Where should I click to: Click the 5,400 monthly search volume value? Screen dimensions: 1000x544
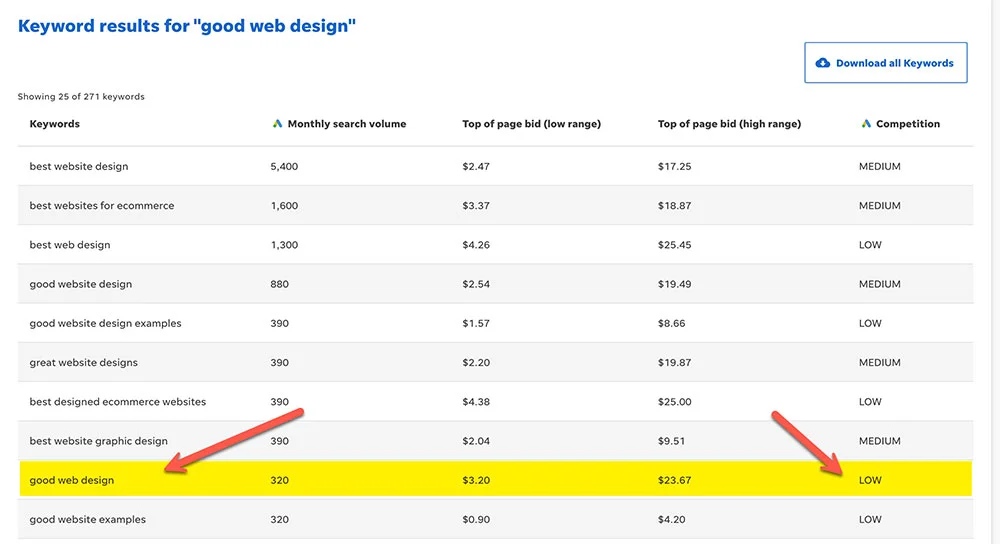tap(284, 167)
